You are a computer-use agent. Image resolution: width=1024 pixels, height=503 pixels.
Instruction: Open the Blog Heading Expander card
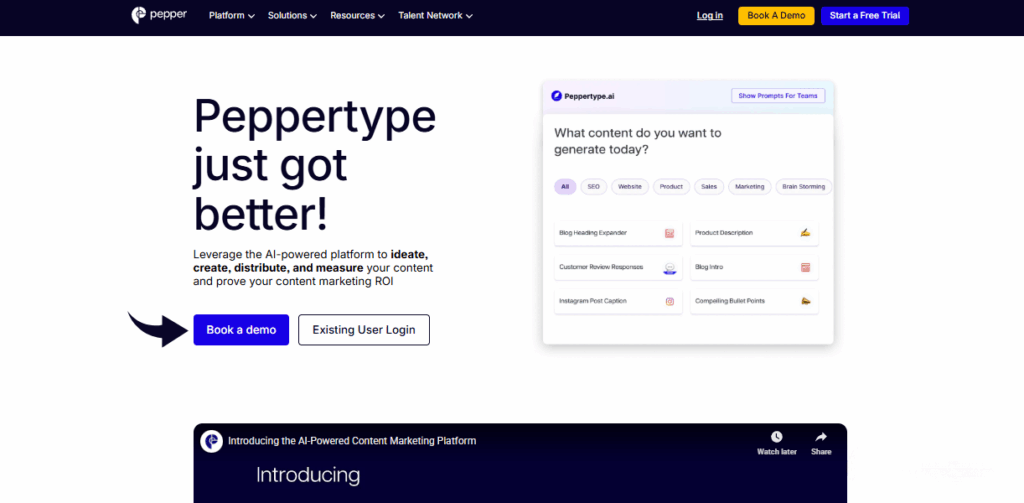[x=618, y=233]
